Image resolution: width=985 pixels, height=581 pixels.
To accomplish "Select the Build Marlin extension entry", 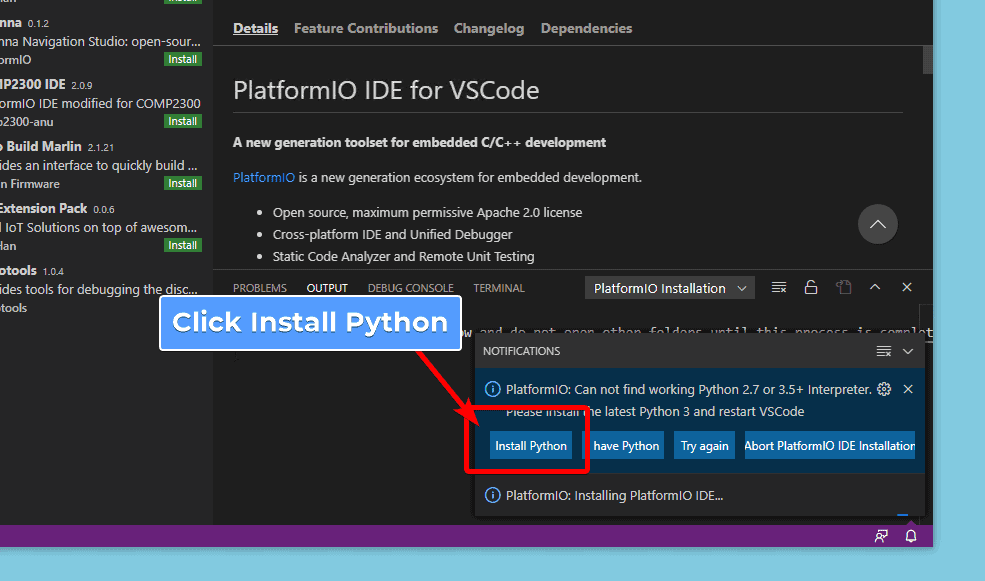I will point(103,165).
